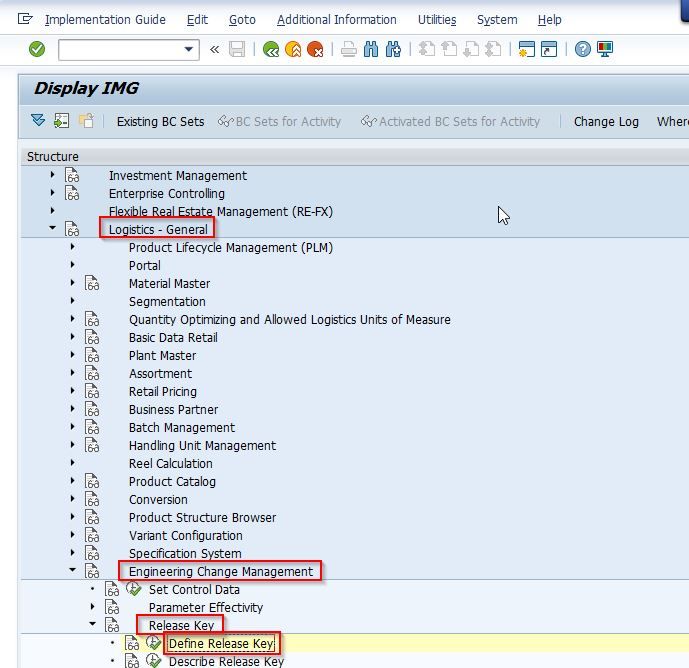Expand the Material Master node
The image size is (689, 668).
[73, 283]
